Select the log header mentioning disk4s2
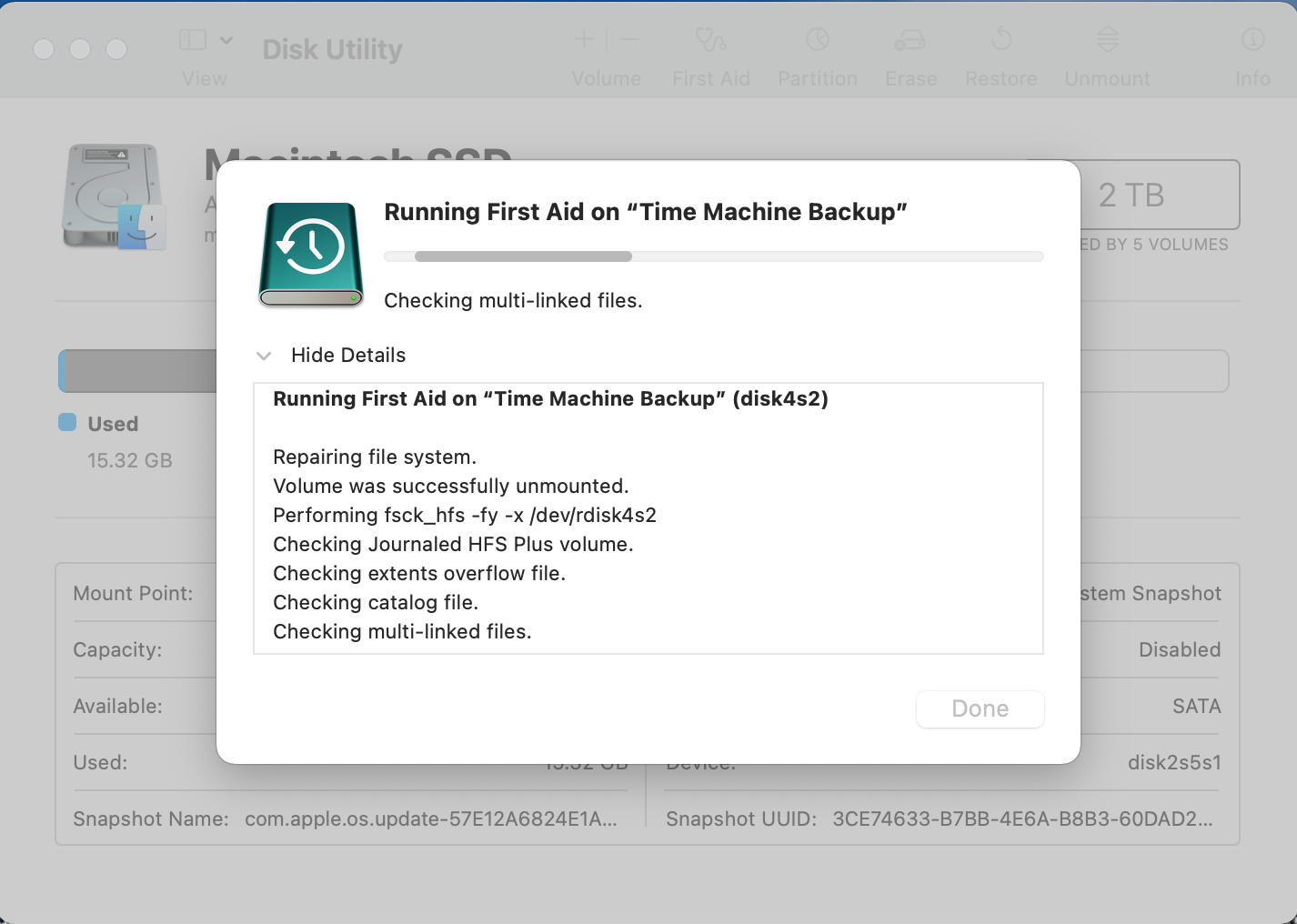 click(550, 399)
